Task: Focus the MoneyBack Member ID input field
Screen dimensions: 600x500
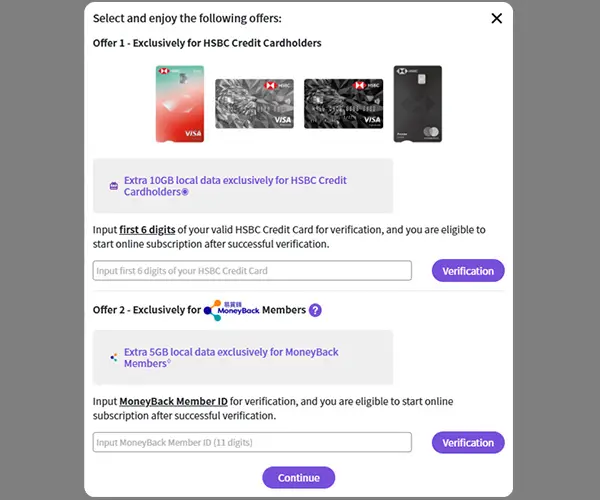Action: [x=252, y=442]
